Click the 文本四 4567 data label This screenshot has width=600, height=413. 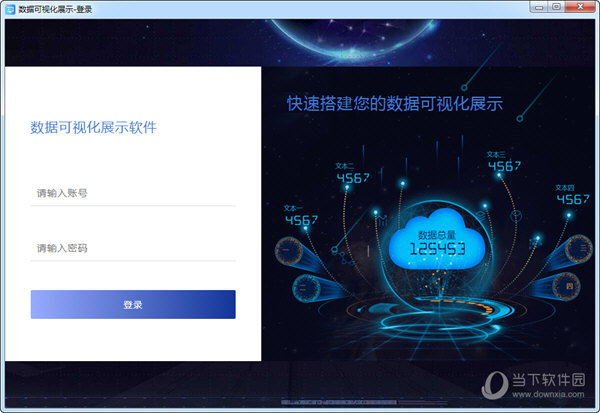572,195
